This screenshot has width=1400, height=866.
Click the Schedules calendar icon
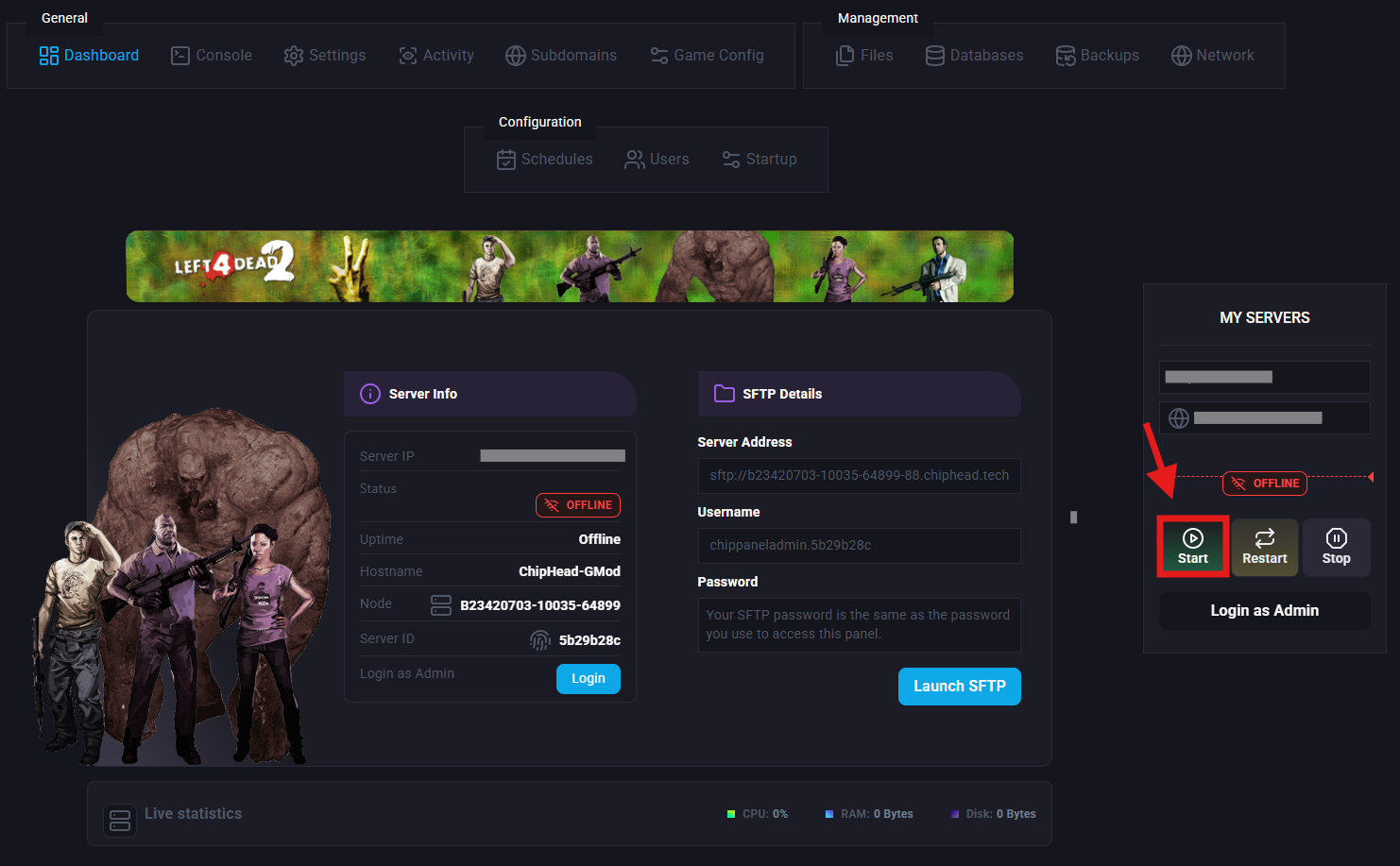coord(506,160)
